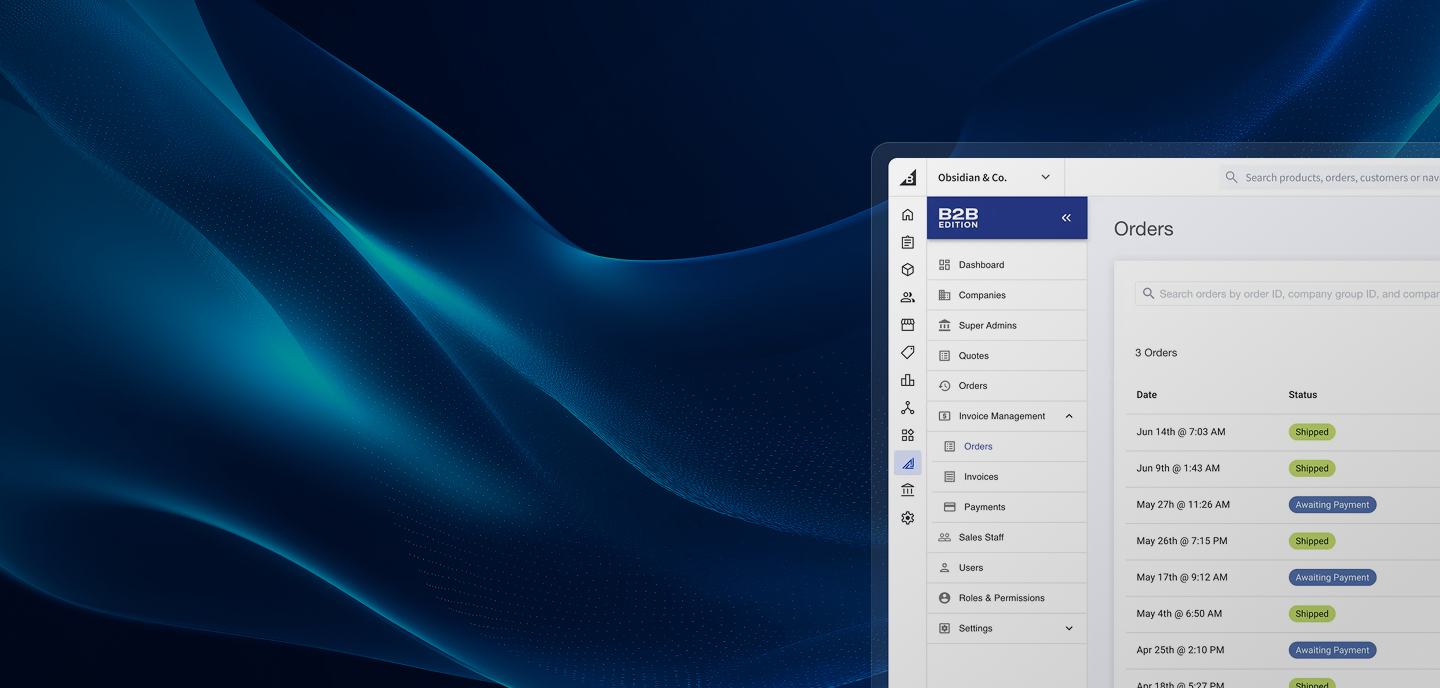Open Quotes menu item
This screenshot has height=688, width=1440.
(1007, 355)
